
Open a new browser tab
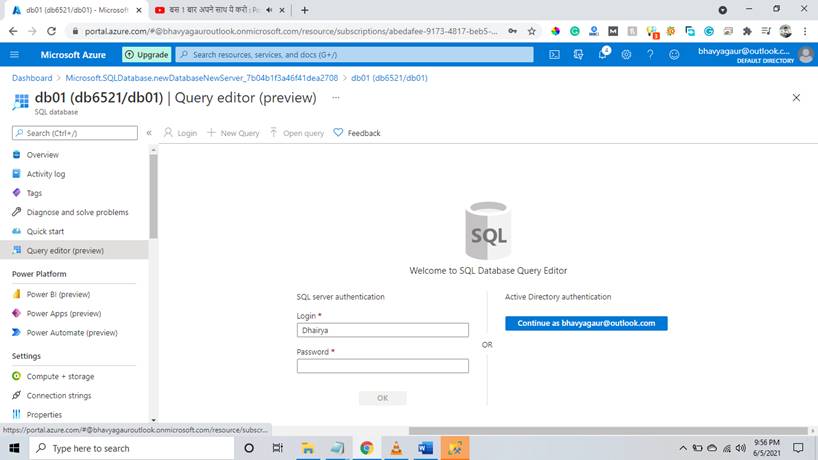click(305, 10)
